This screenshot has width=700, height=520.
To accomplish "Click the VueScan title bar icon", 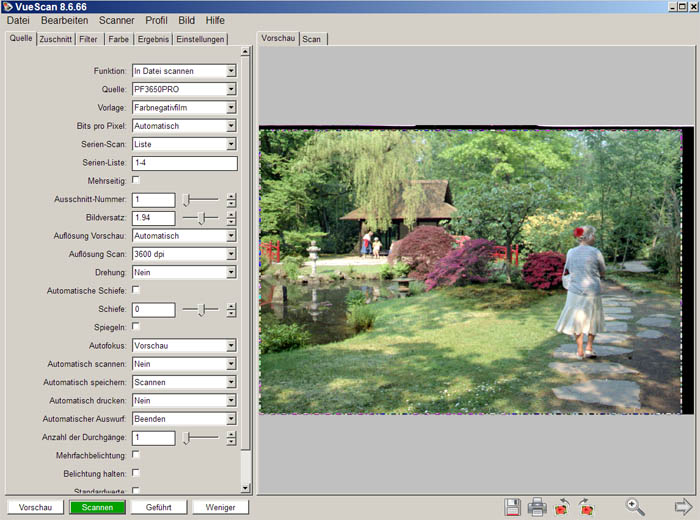I will click(7, 6).
